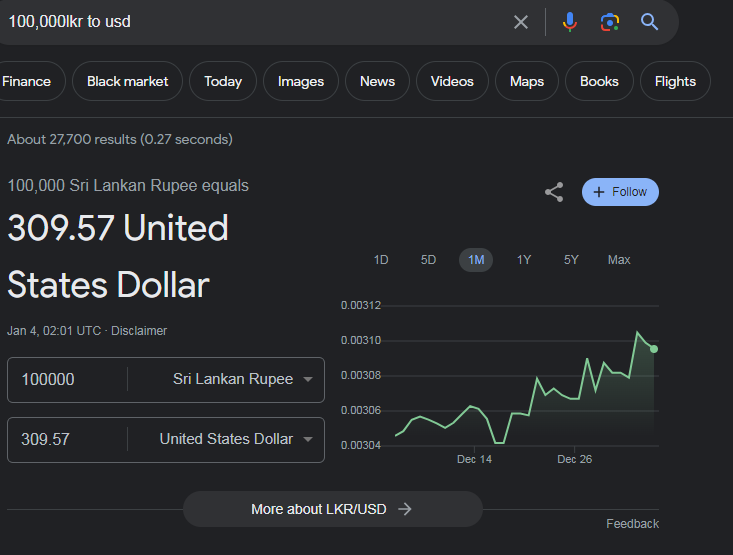Click the About 27,700 results text
733x555 pixels.
point(120,139)
